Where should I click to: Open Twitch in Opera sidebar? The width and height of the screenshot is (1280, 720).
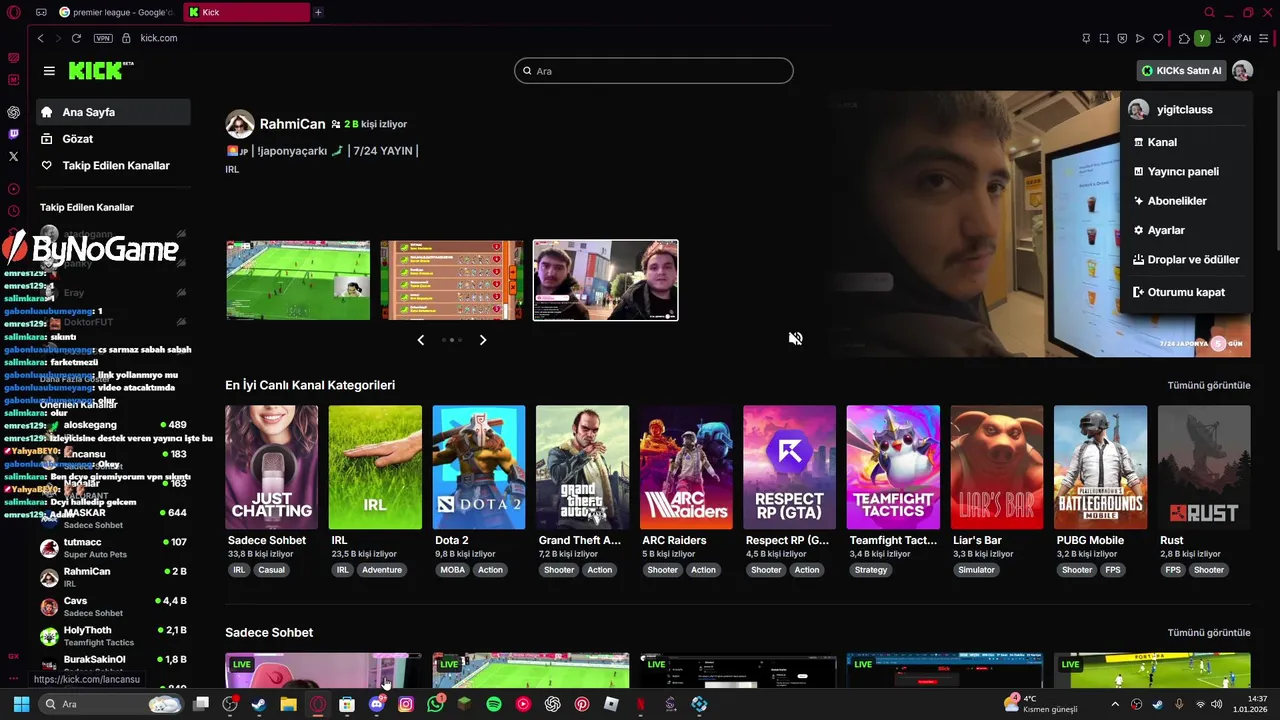pos(13,134)
